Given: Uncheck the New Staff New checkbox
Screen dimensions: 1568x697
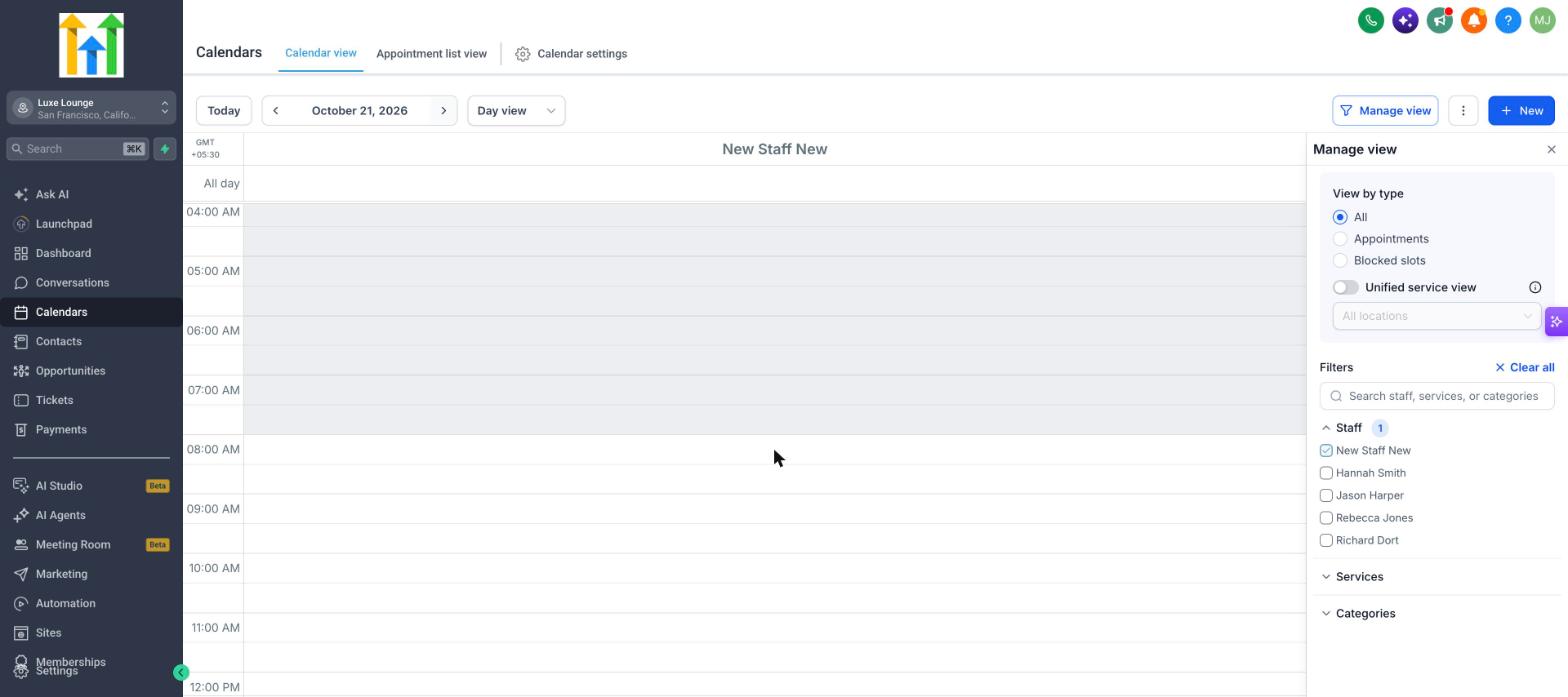Looking at the screenshot, I should [1326, 451].
